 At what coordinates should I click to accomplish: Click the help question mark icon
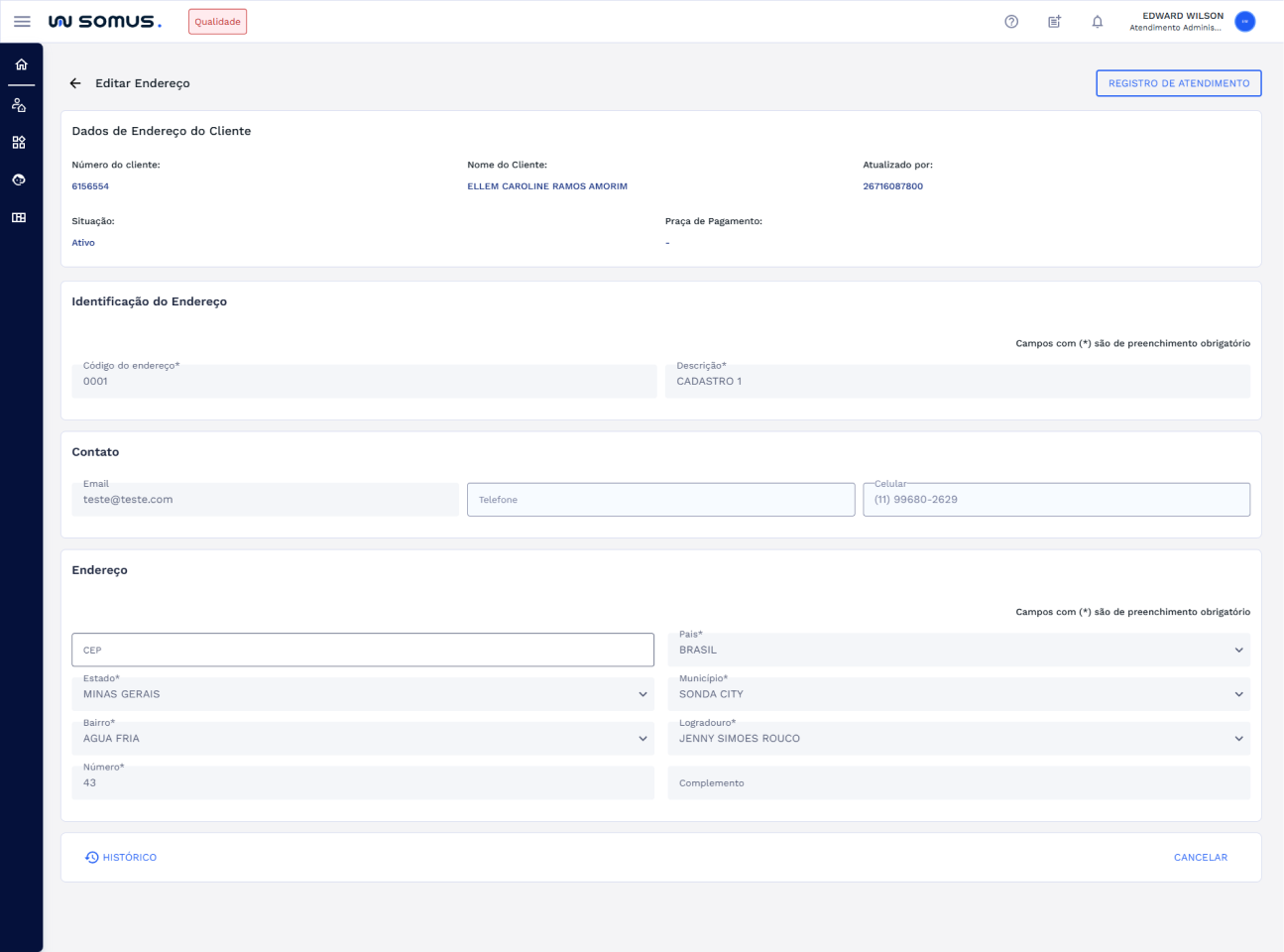coord(1011,22)
